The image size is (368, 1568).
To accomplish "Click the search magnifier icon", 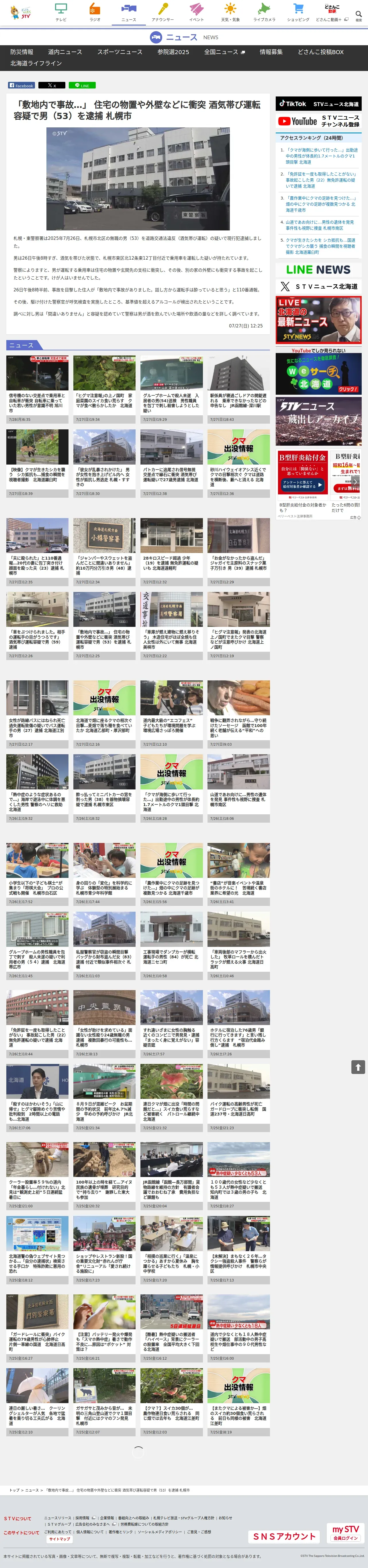I will [x=358, y=14].
